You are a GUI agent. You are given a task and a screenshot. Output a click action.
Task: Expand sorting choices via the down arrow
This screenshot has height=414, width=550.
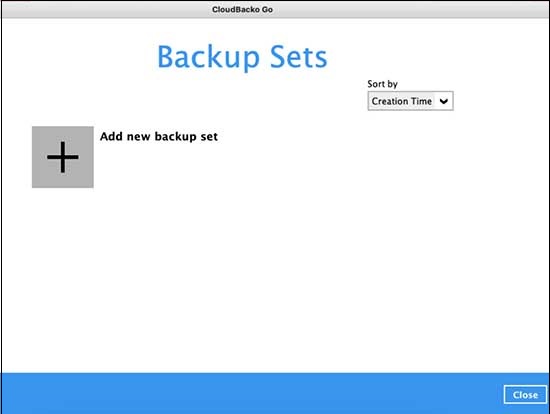(444, 101)
